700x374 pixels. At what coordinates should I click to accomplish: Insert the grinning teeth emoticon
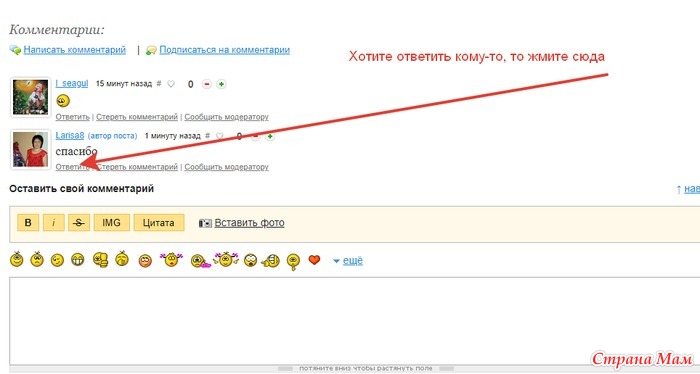pyautogui.click(x=78, y=260)
